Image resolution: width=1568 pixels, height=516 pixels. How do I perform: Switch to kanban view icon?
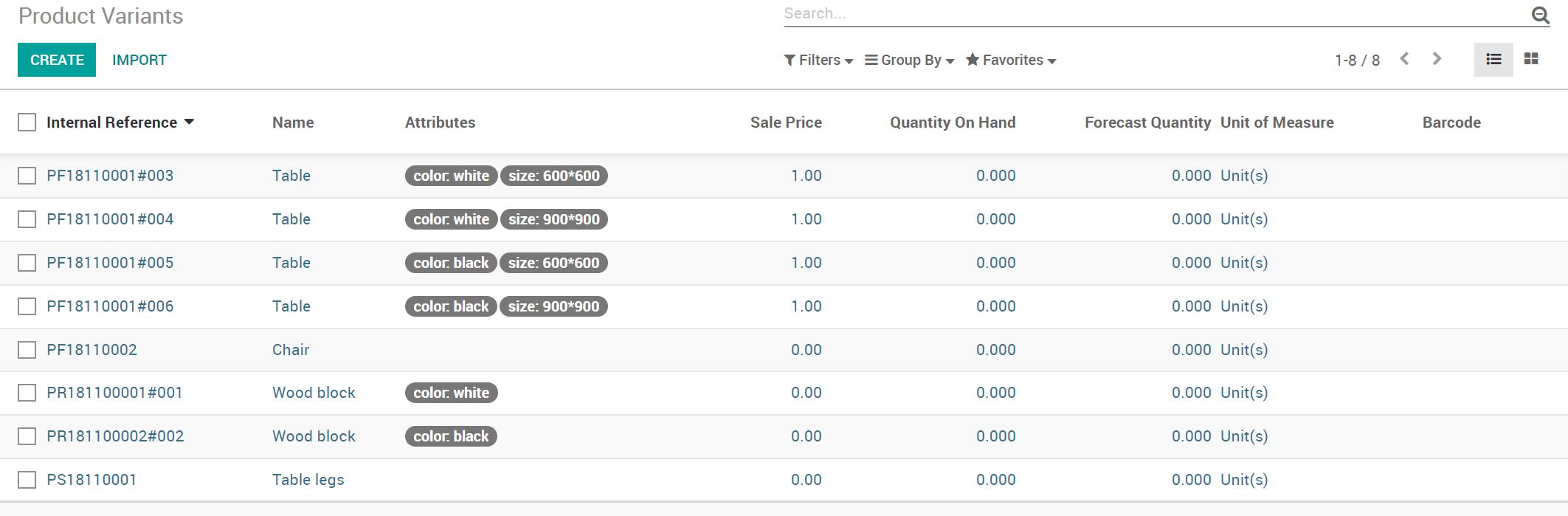[x=1531, y=59]
